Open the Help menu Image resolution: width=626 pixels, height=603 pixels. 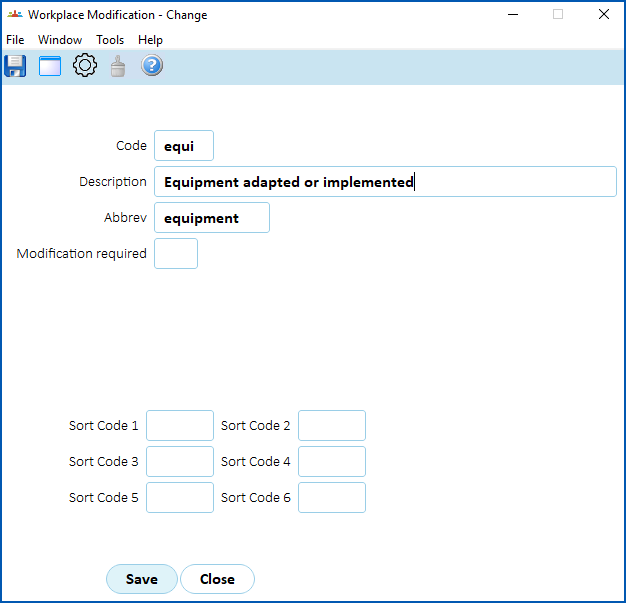151,40
